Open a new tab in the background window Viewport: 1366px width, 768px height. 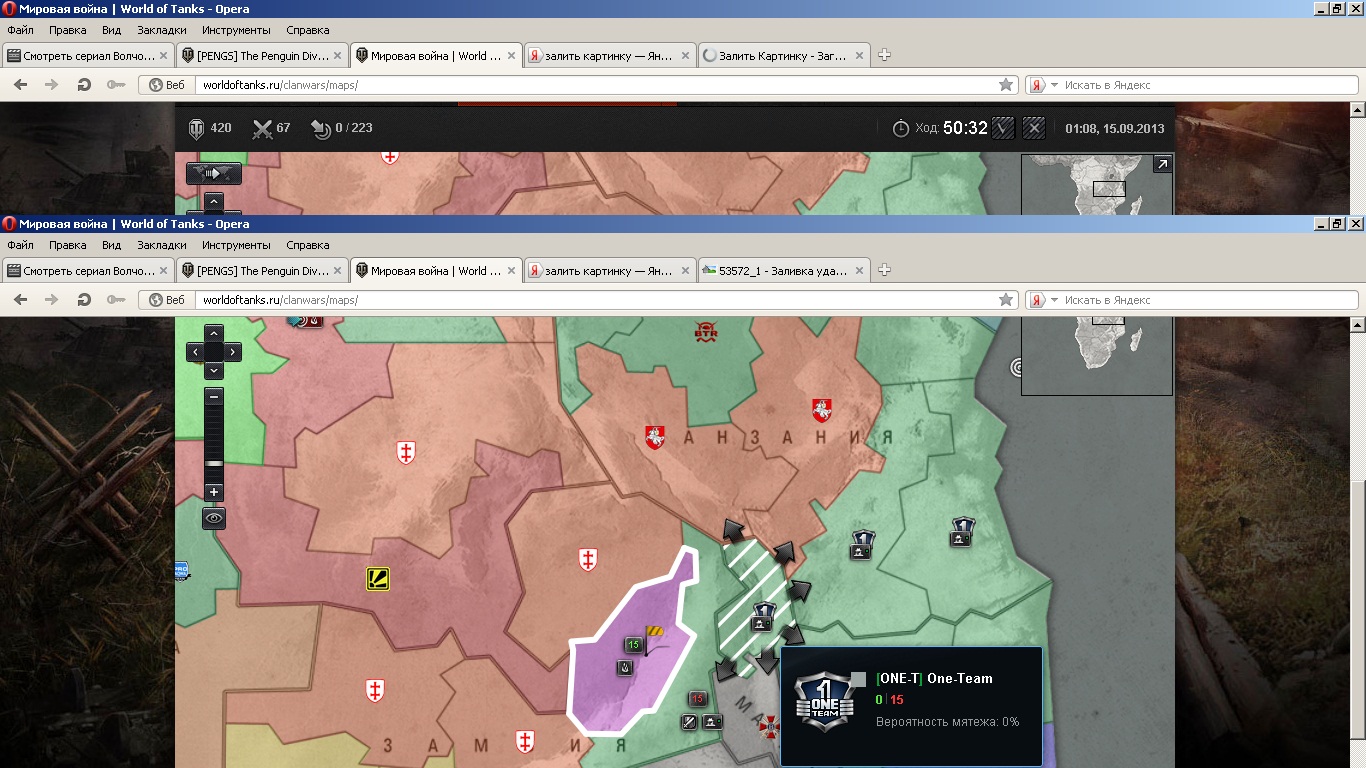pyautogui.click(x=884, y=56)
